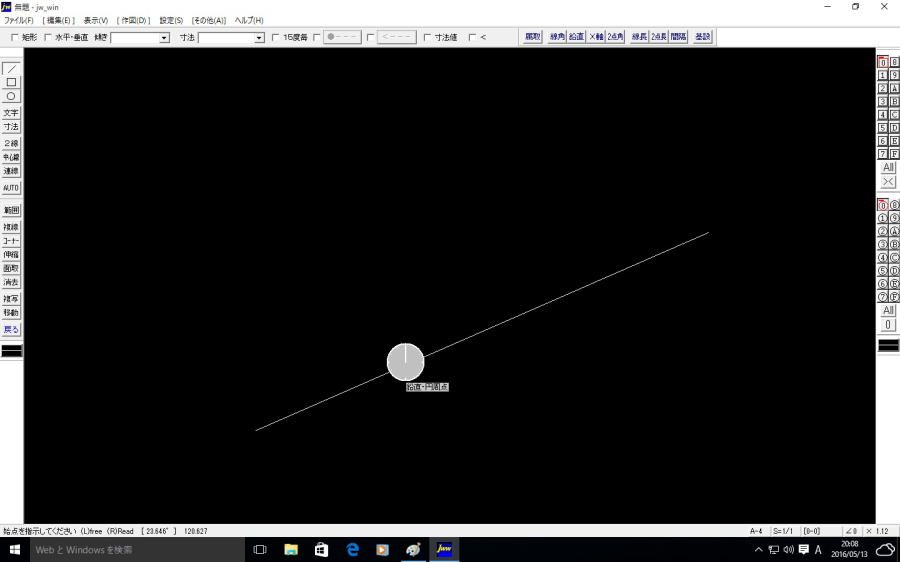
Task: Open the その他(A) menu
Action: (x=209, y=20)
